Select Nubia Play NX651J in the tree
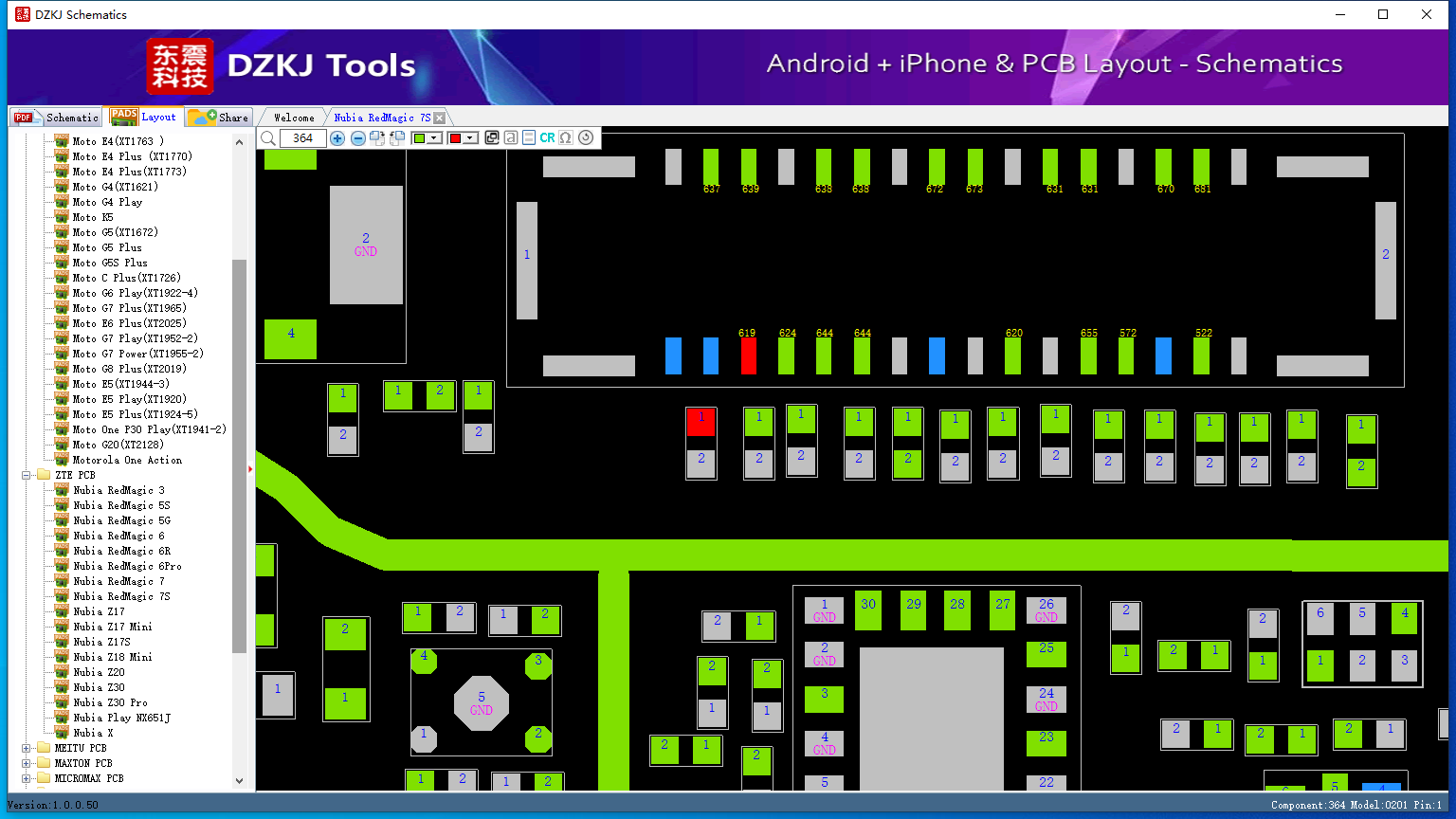 point(121,718)
